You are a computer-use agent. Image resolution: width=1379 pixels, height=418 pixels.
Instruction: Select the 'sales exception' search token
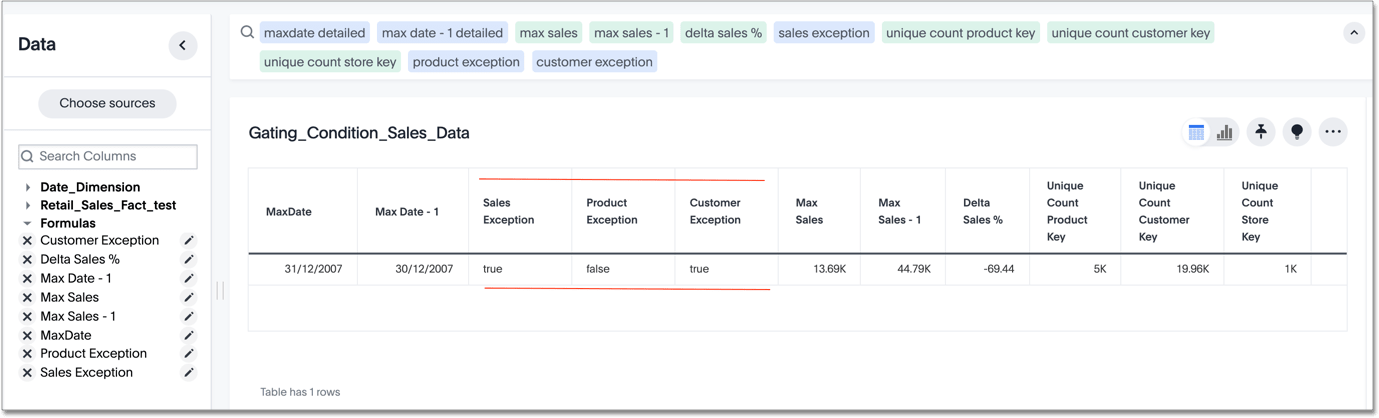[823, 33]
